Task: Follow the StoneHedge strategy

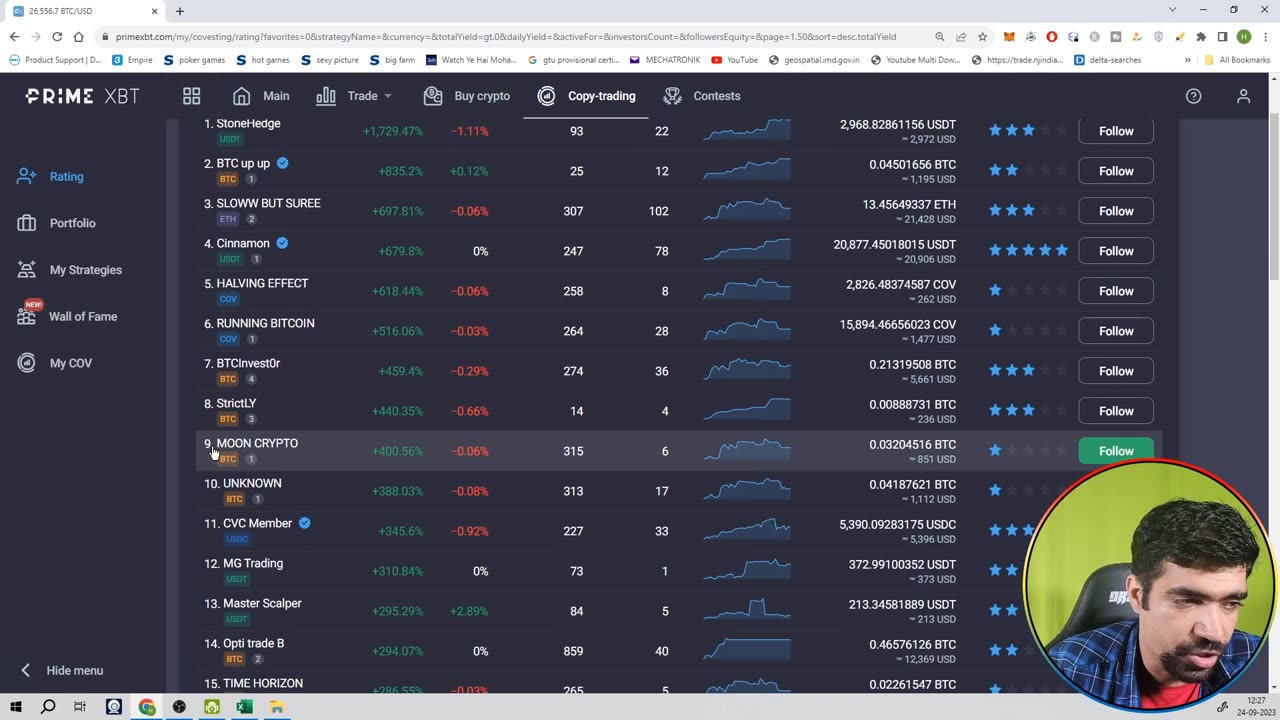Action: [x=1116, y=131]
